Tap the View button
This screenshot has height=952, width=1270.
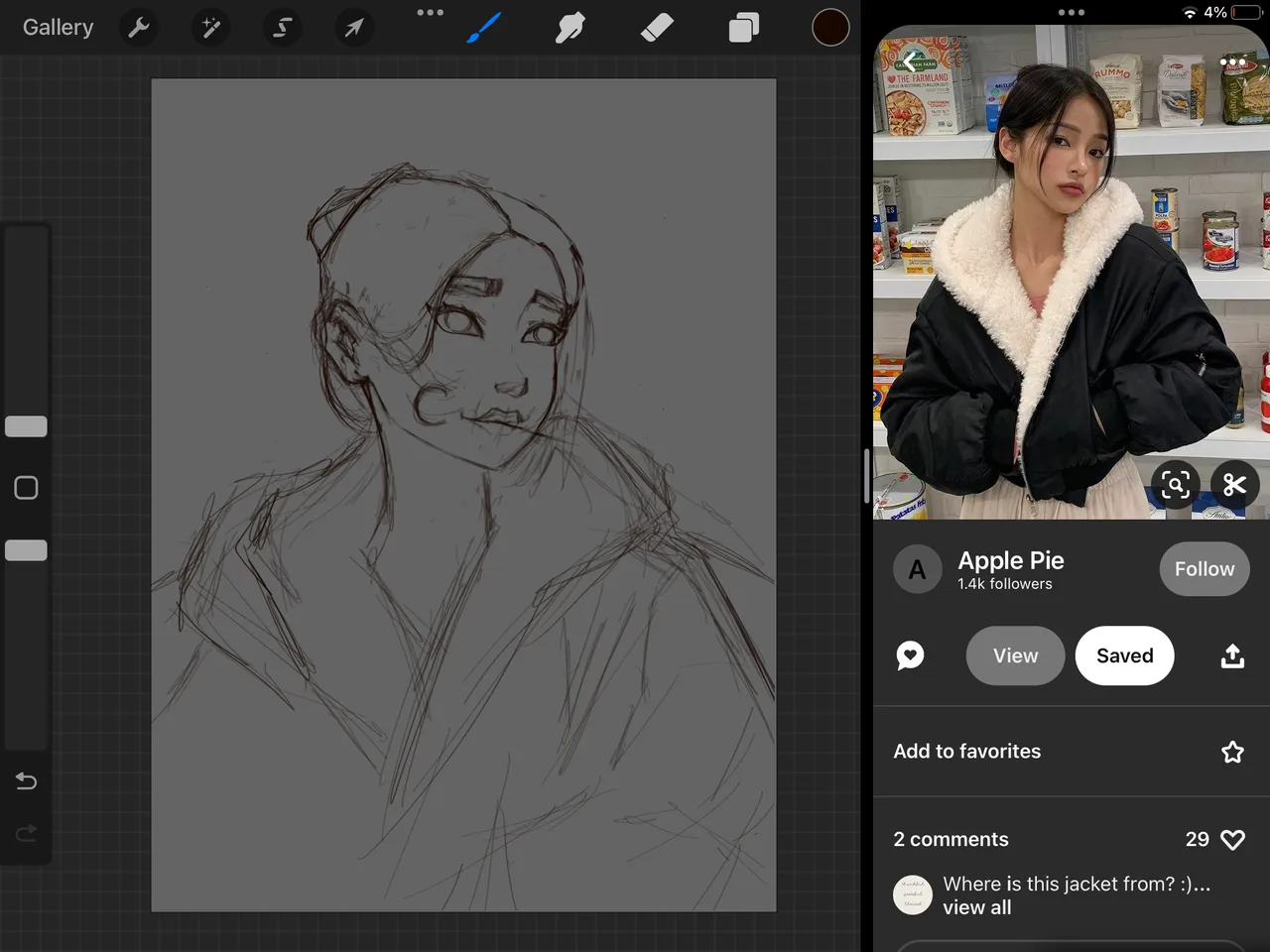coord(1015,655)
